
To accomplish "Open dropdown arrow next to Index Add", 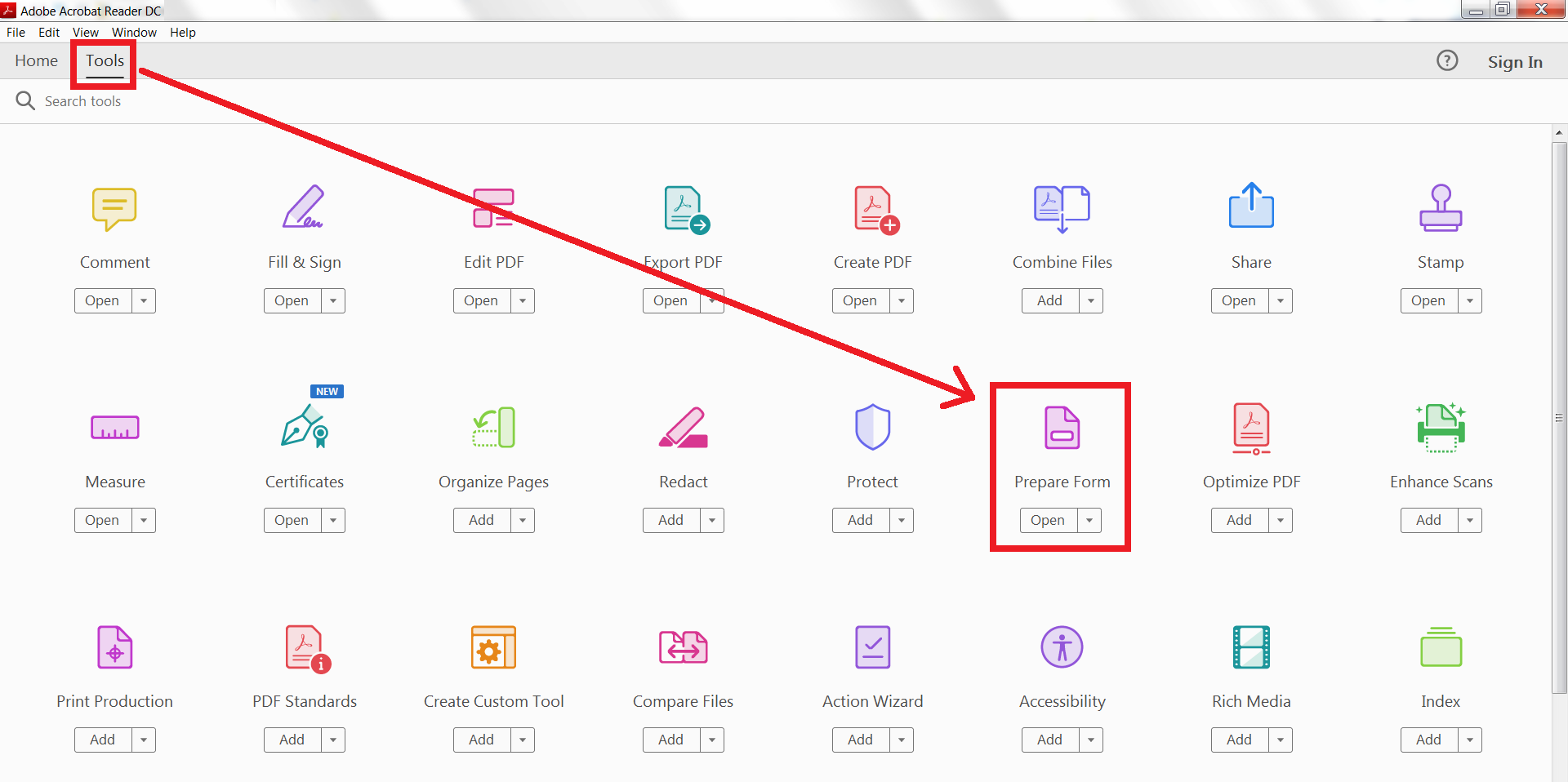I will 1470,740.
